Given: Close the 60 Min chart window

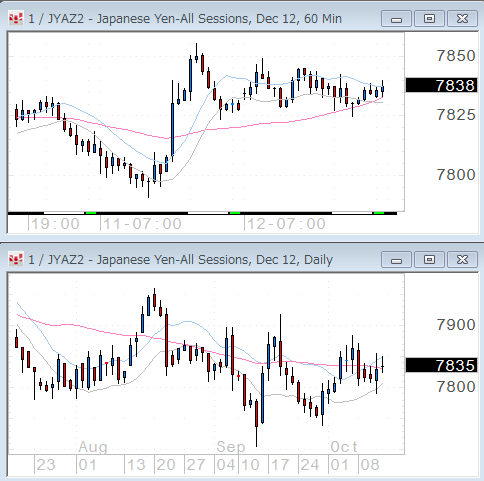Looking at the screenshot, I should pyautogui.click(x=462, y=19).
